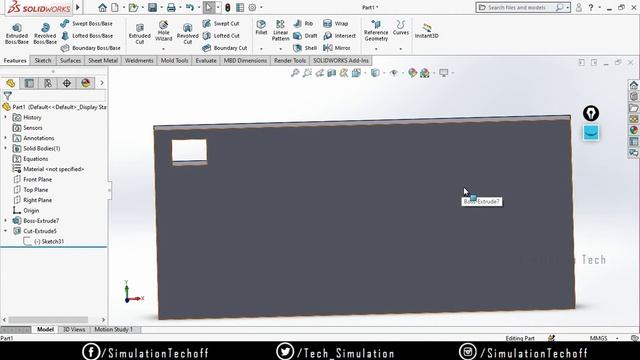
Task: Expand more manager tabs chevron
Action: pos(102,83)
